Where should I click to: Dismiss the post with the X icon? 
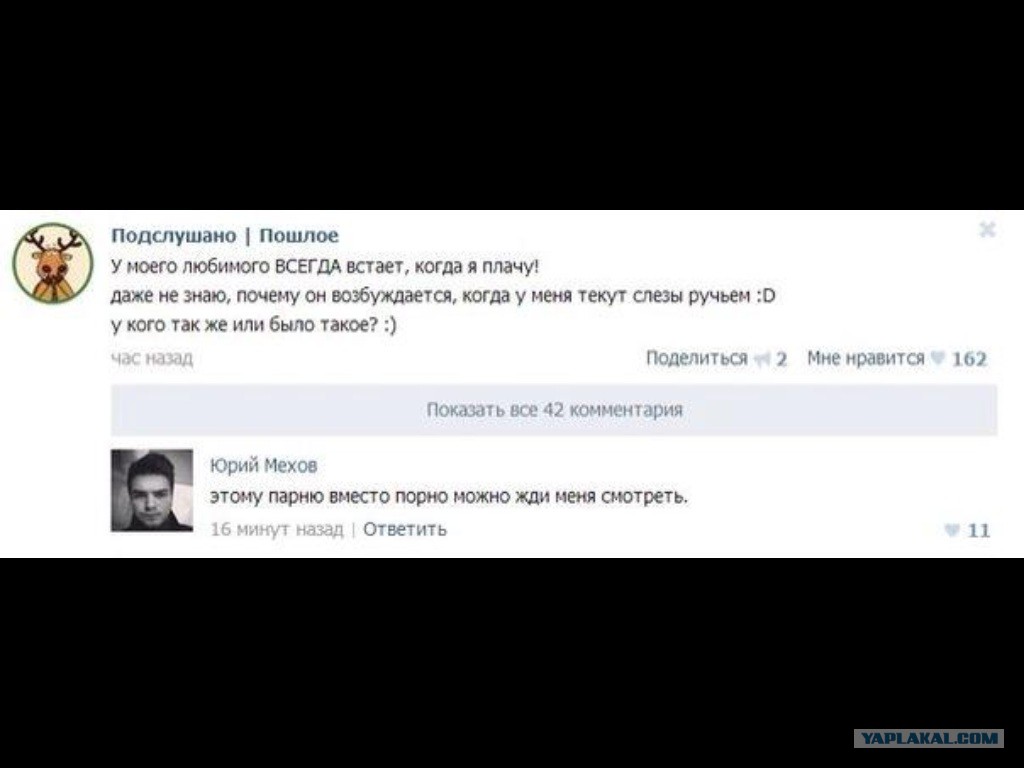pyautogui.click(x=987, y=229)
